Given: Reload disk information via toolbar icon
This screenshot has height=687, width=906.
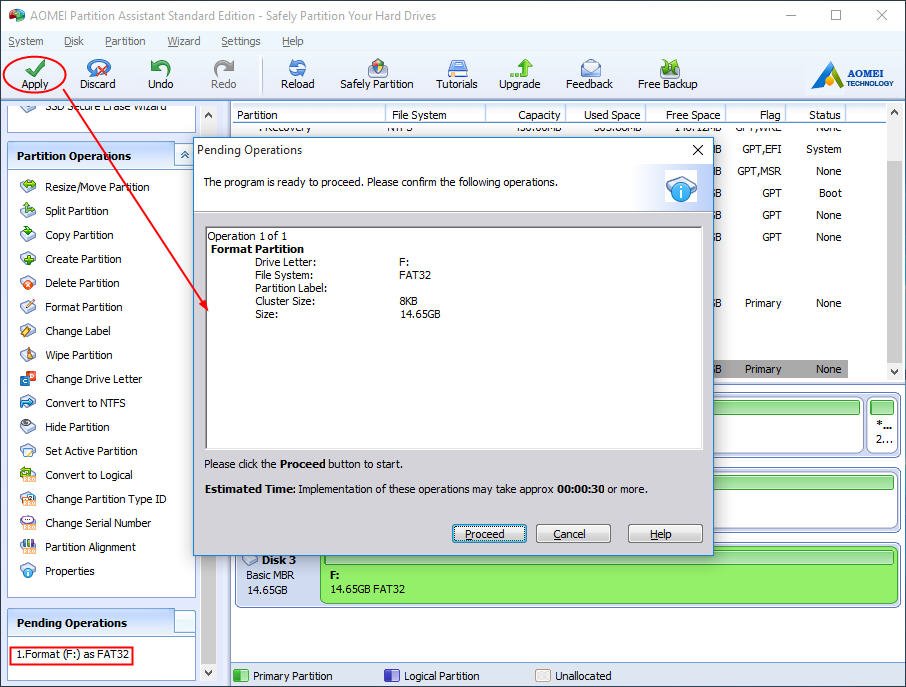Looking at the screenshot, I should pyautogui.click(x=297, y=73).
